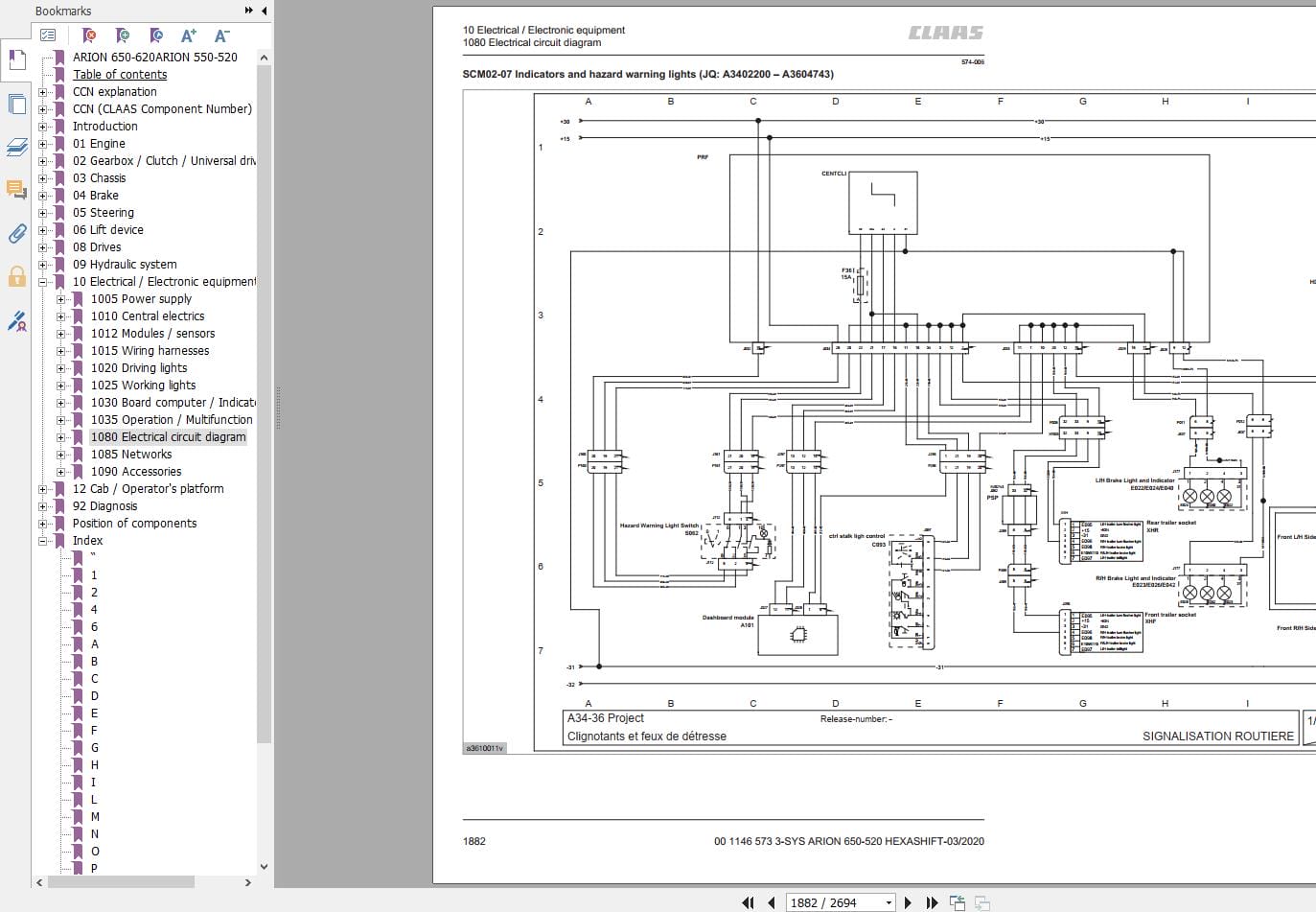Collapse the 10 Electrical / Electronic equipment node
Viewport: 1316px width, 912px height.
point(42,282)
